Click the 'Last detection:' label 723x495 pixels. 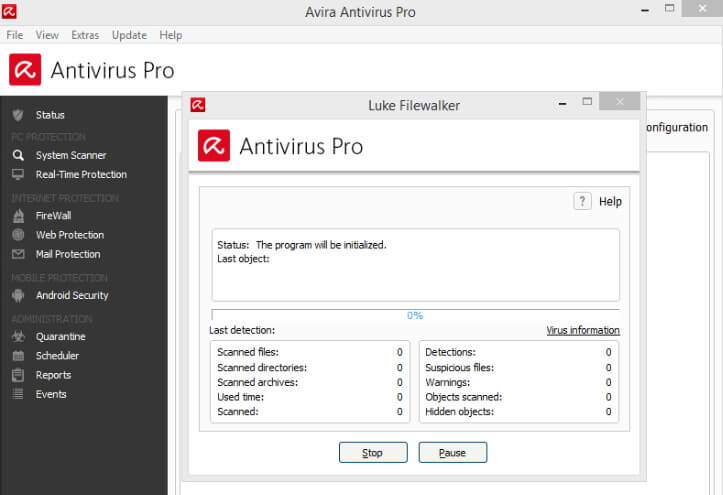tap(242, 330)
